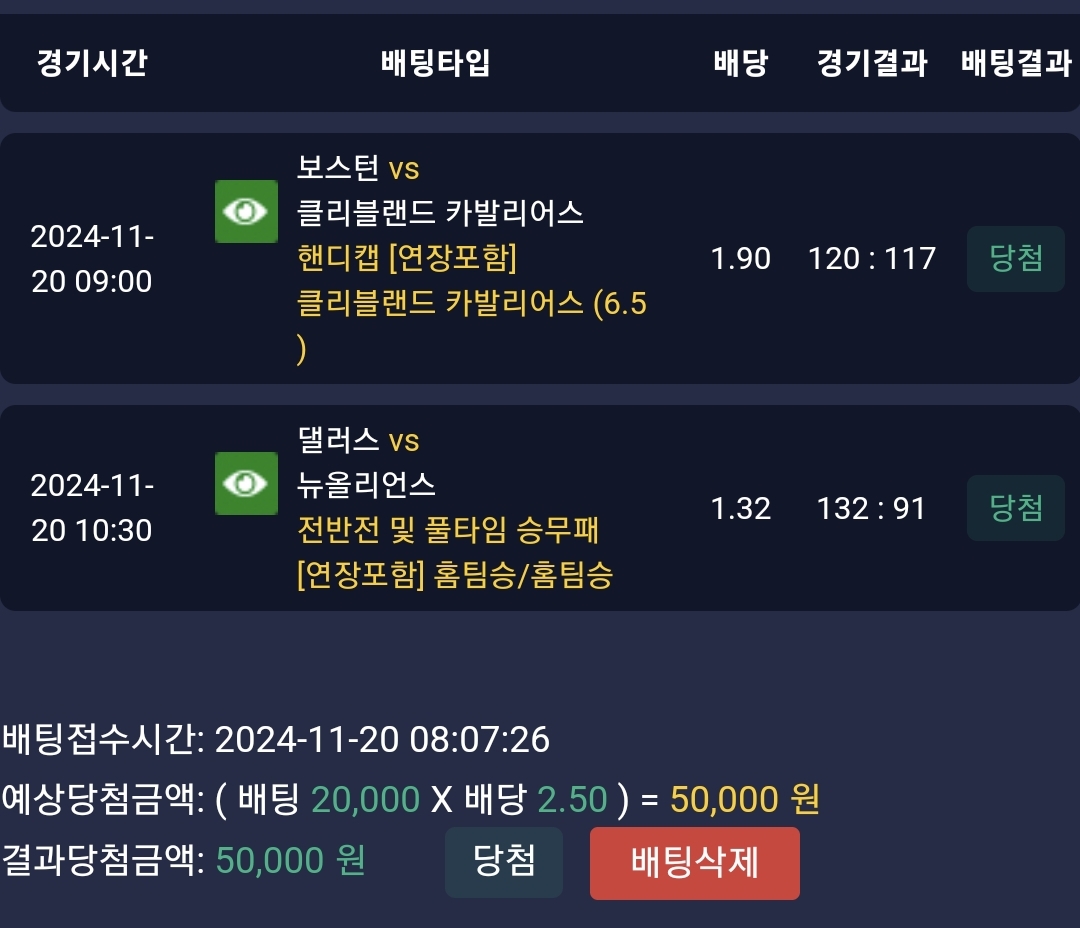
Task: Tap the 경기결과 column header
Action: click(x=872, y=64)
